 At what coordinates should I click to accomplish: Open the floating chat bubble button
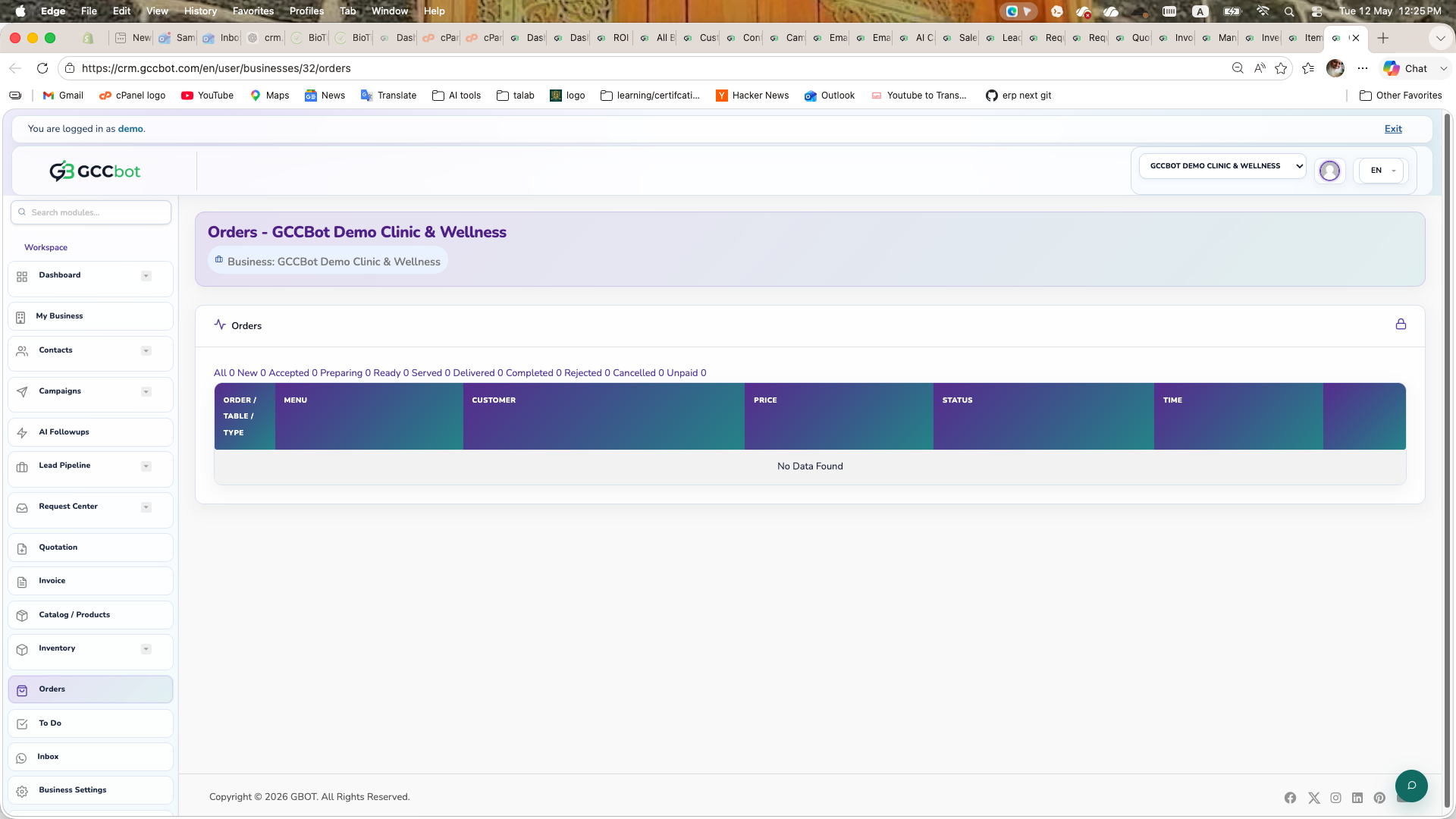click(1411, 785)
